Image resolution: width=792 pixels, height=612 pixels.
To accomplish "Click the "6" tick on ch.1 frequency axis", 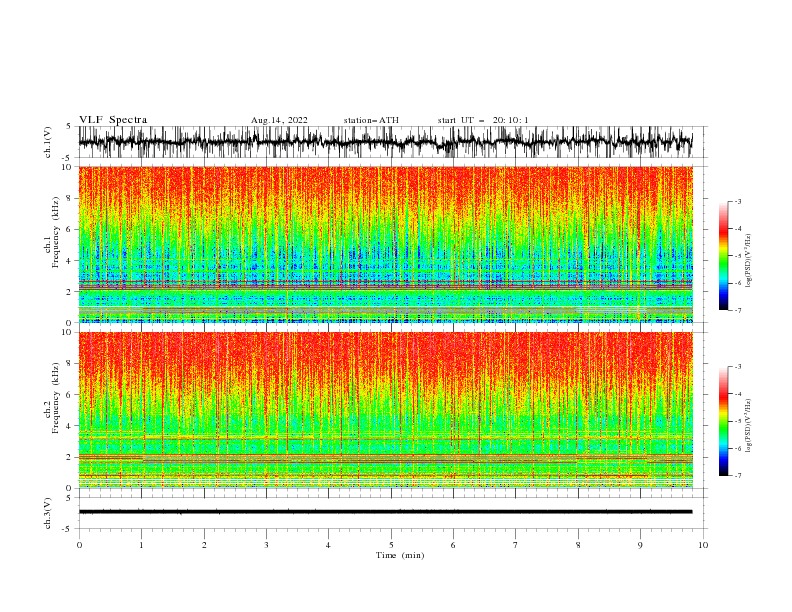I will click(70, 230).
